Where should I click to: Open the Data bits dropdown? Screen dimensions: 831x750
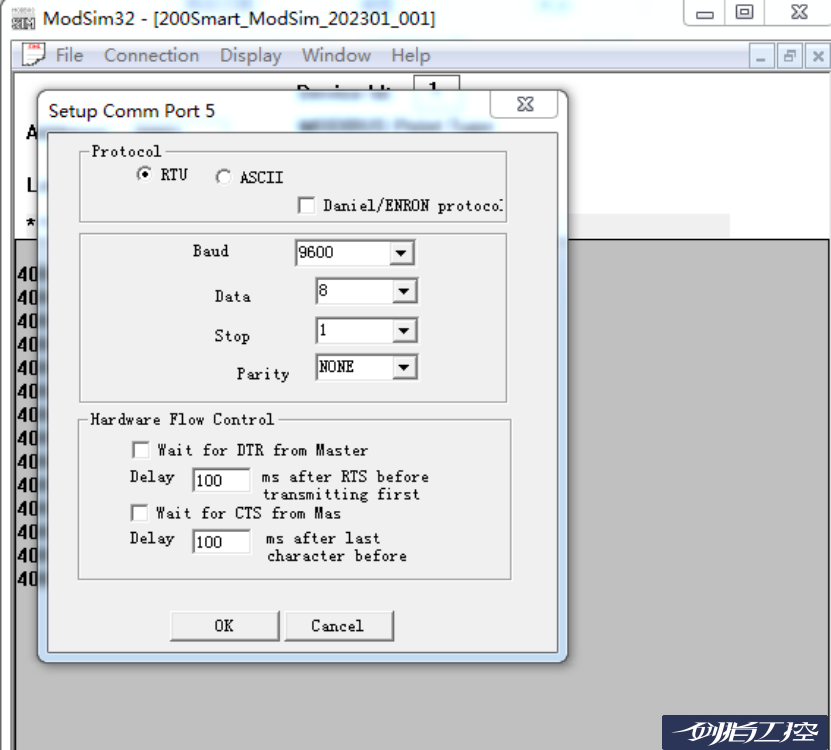pos(406,290)
